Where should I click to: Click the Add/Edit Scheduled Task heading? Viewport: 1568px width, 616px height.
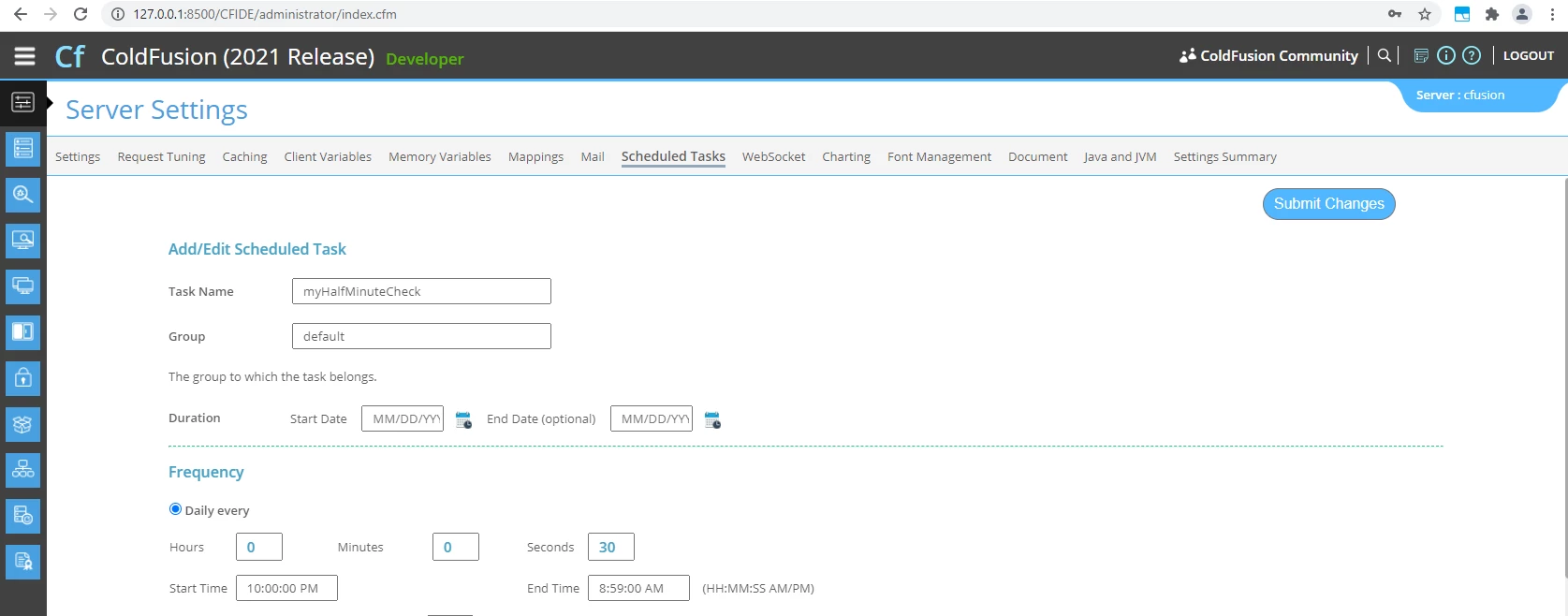(x=257, y=249)
